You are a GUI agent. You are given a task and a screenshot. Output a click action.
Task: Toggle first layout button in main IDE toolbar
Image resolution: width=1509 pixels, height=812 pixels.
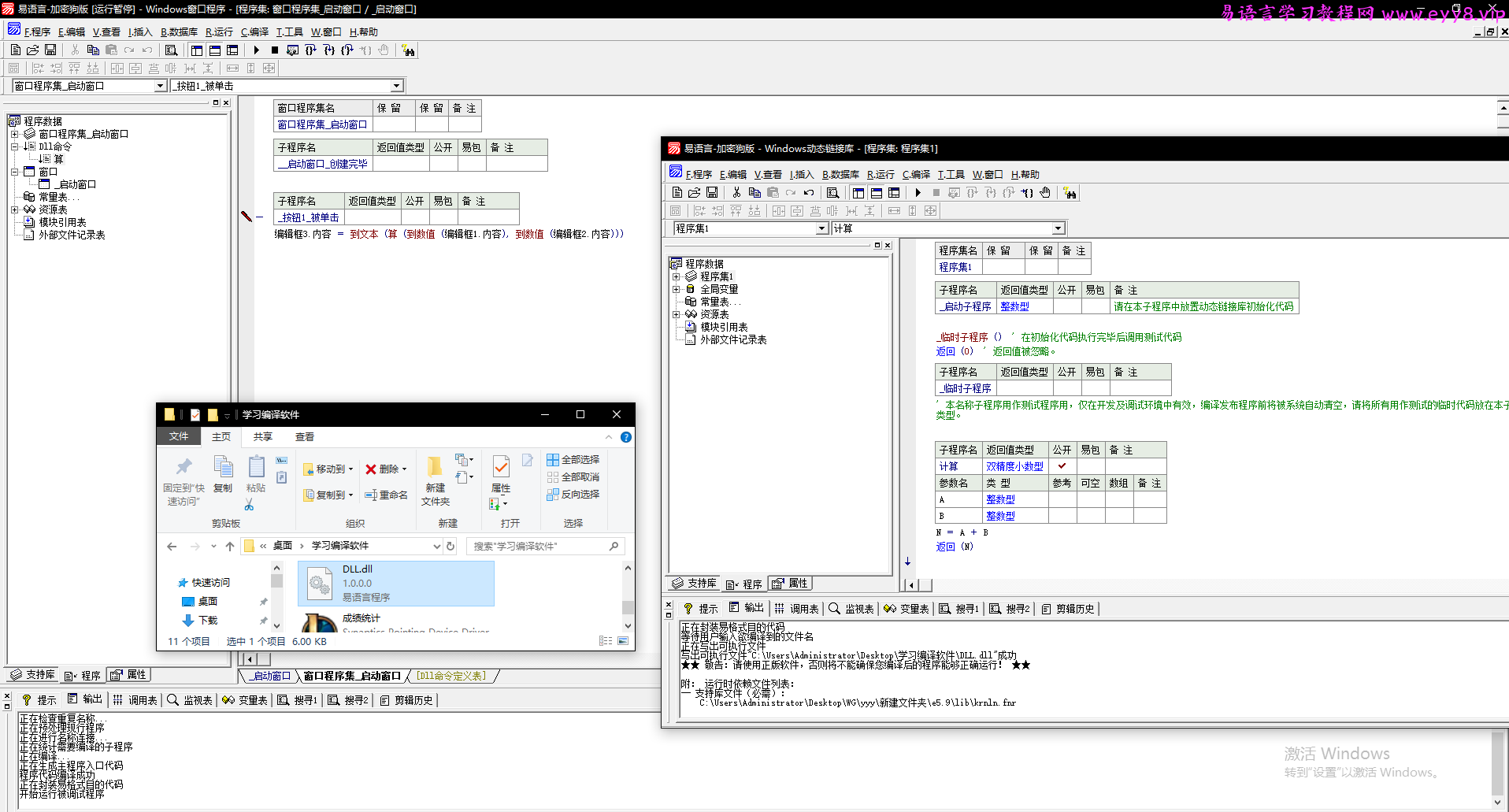coord(197,50)
